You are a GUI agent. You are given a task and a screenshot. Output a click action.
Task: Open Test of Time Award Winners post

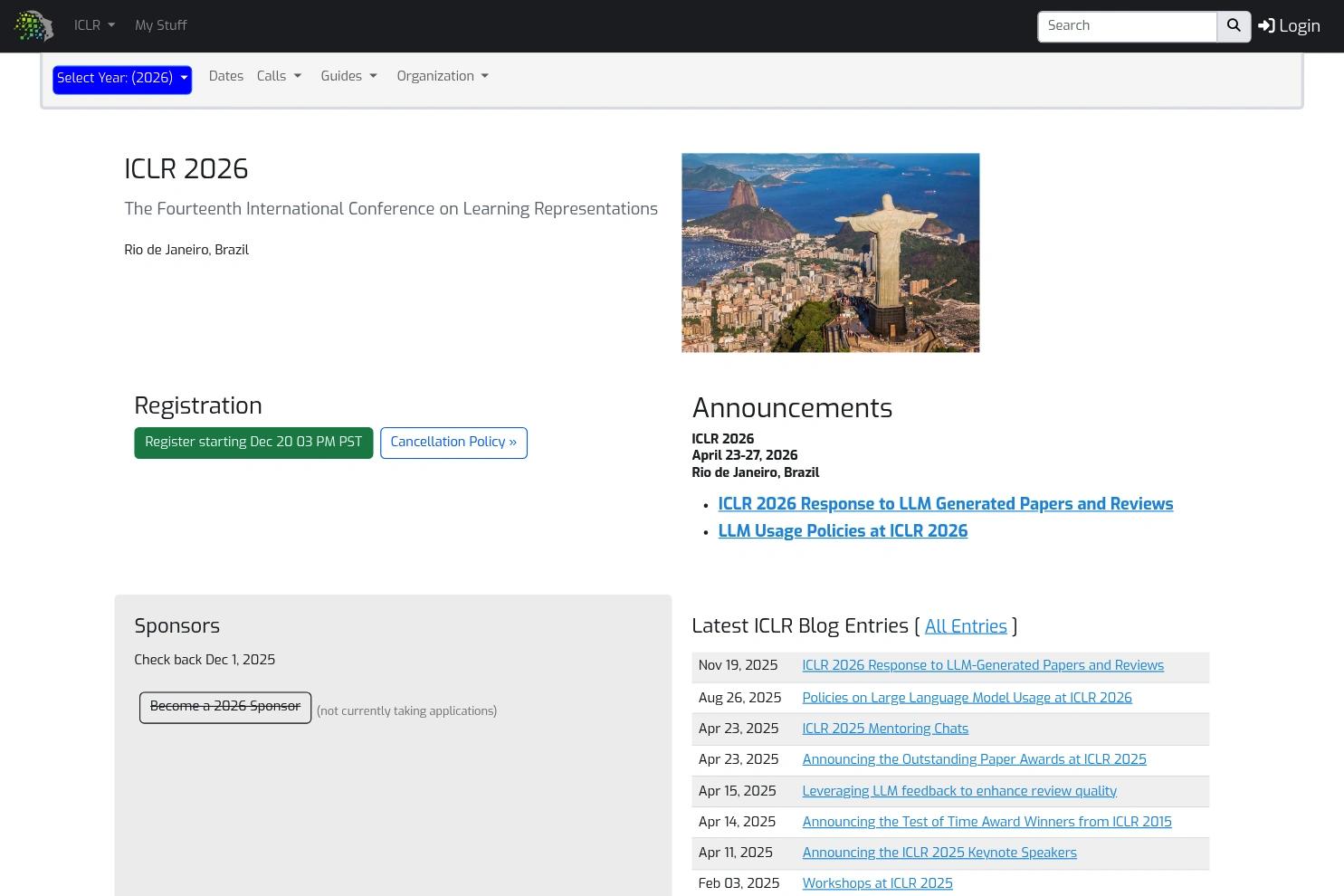pos(987,822)
